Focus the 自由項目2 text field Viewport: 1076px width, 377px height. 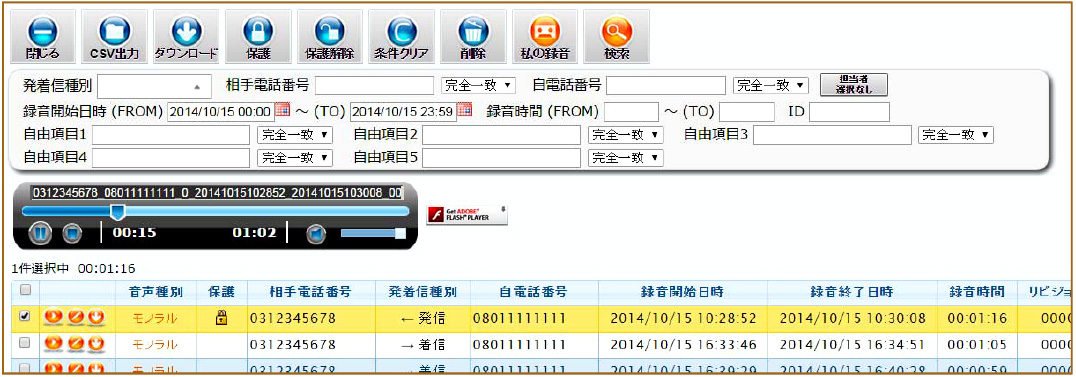tap(502, 135)
